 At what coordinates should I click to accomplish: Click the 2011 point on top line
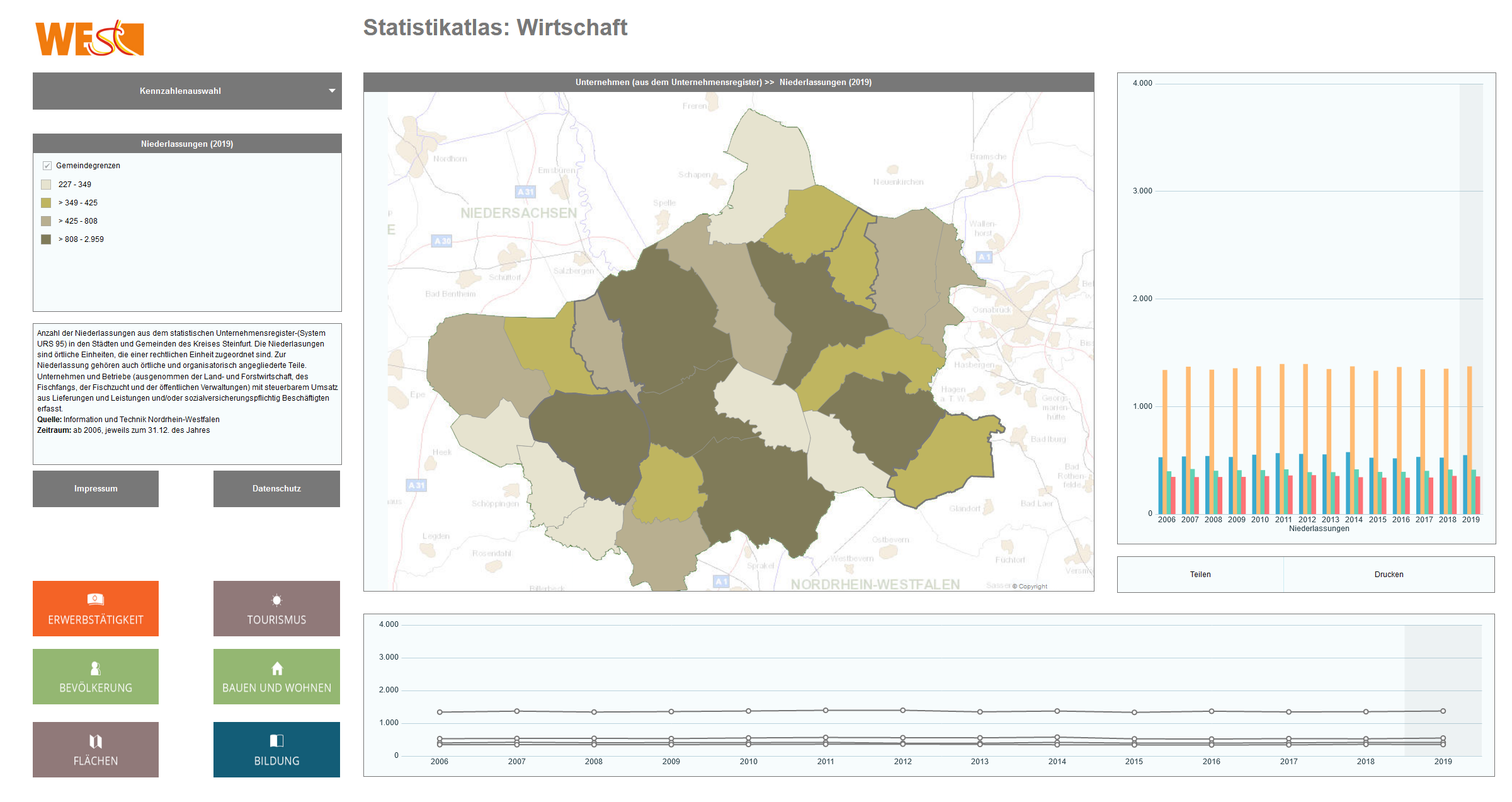(826, 710)
